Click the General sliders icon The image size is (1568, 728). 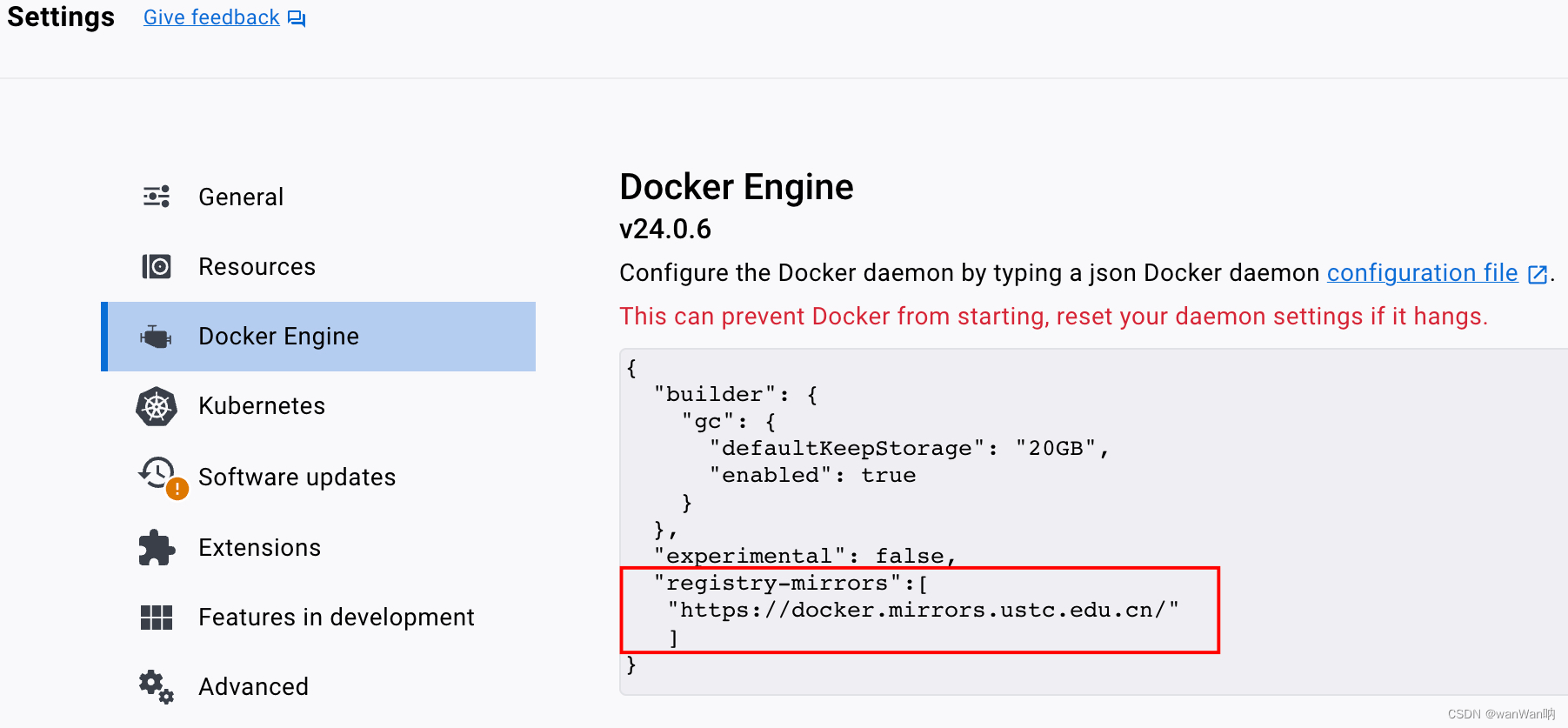click(x=157, y=197)
